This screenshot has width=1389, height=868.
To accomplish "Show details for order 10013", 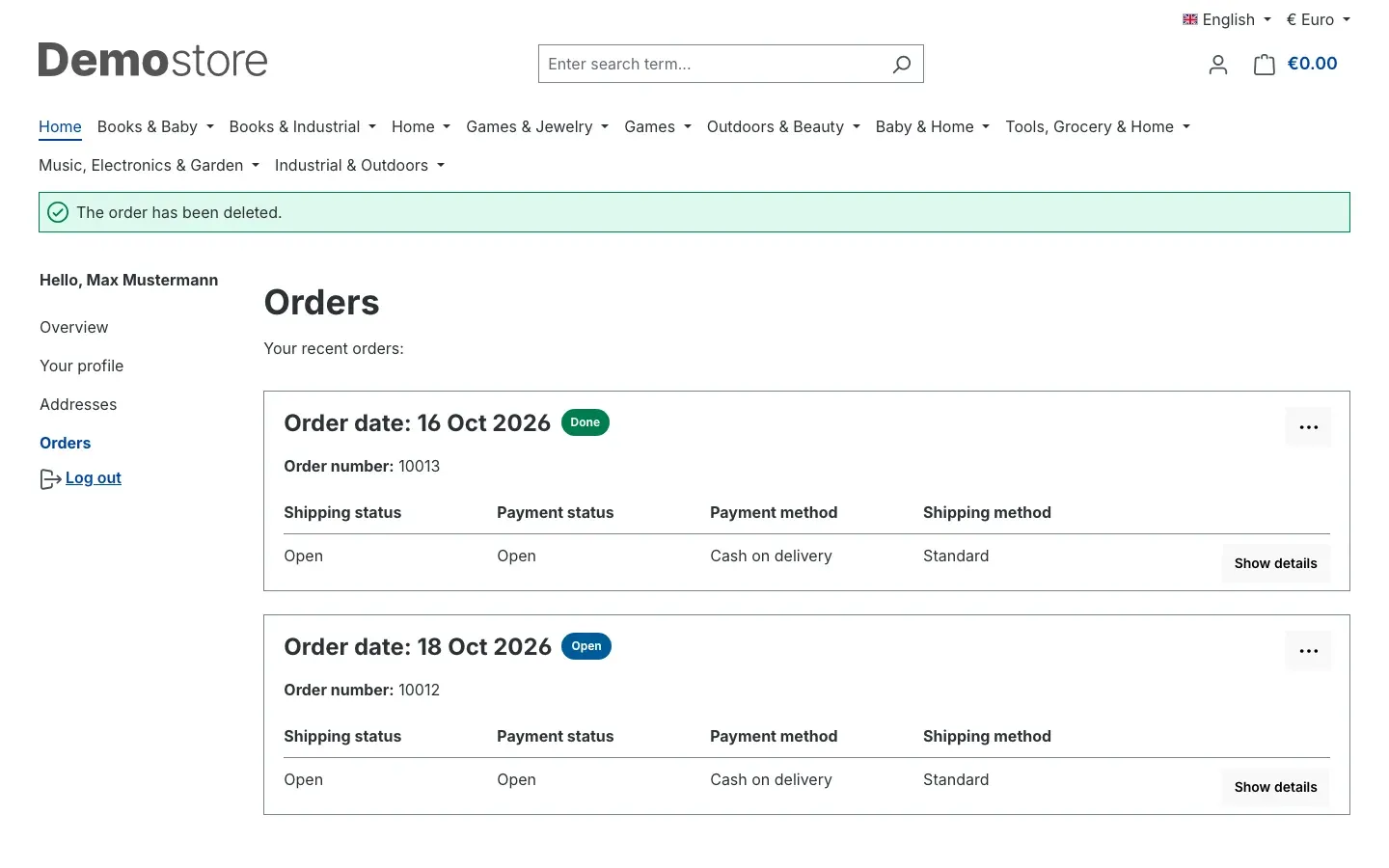I will coord(1275,563).
